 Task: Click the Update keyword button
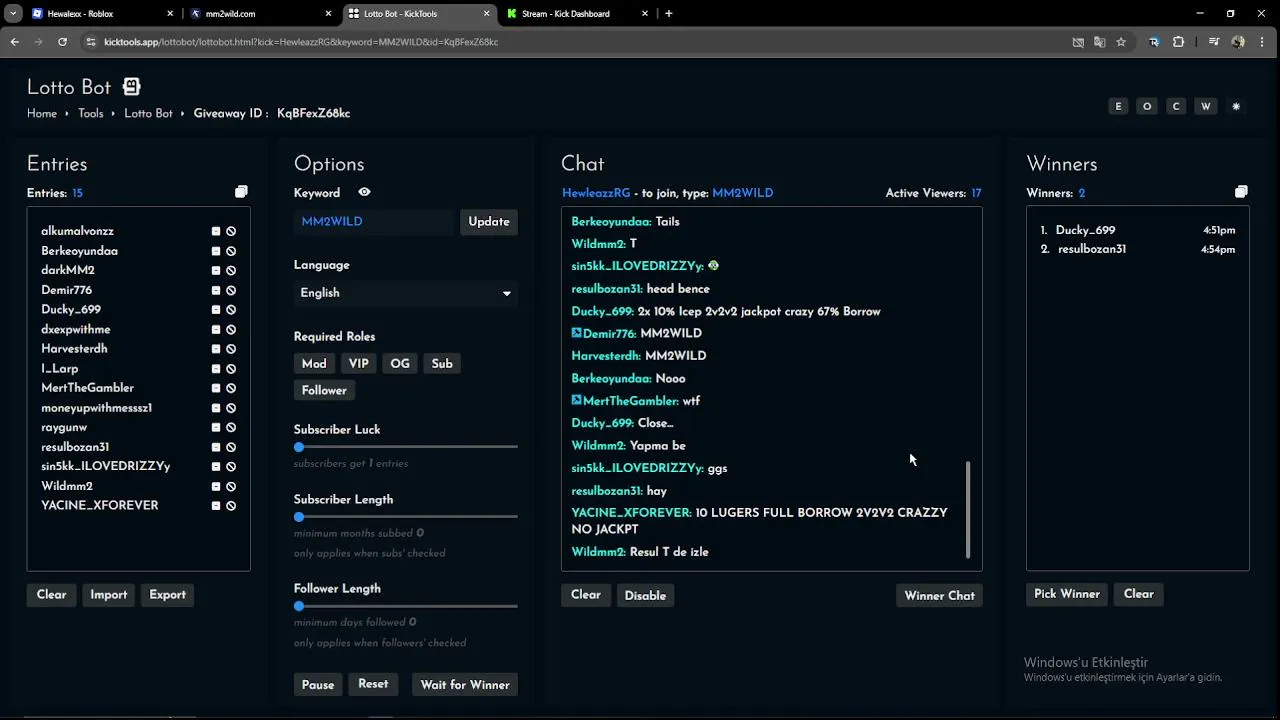[x=489, y=222]
